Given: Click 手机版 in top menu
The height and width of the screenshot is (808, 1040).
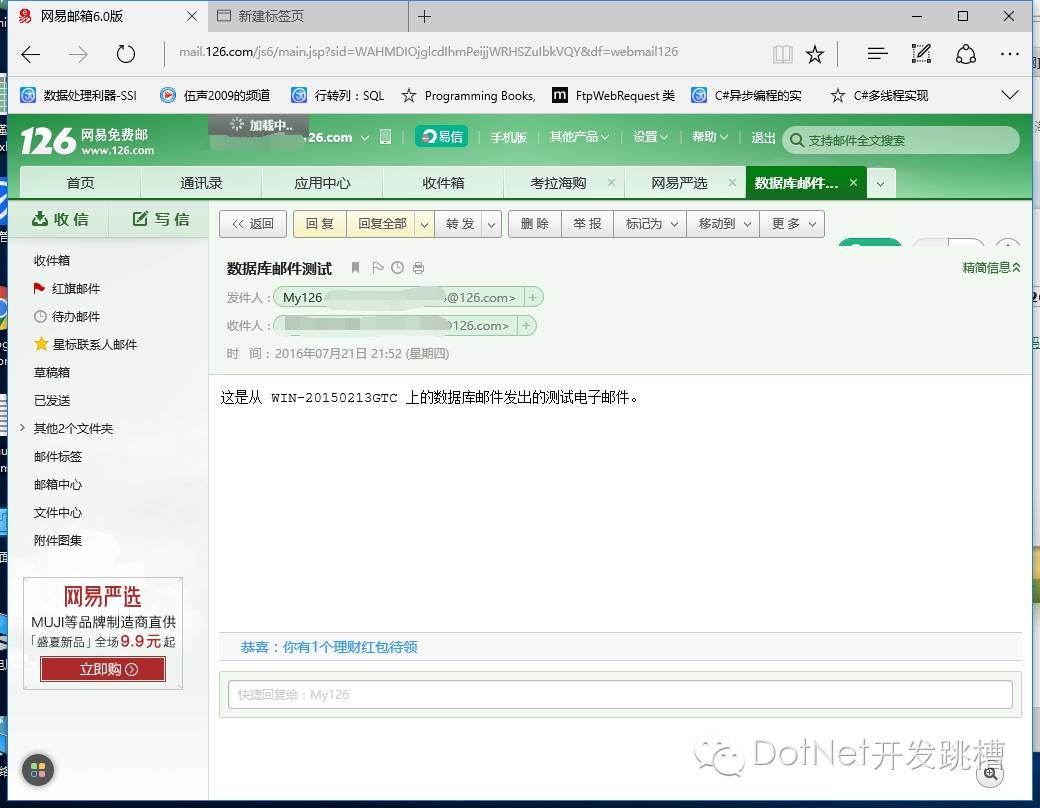Looking at the screenshot, I should [508, 137].
